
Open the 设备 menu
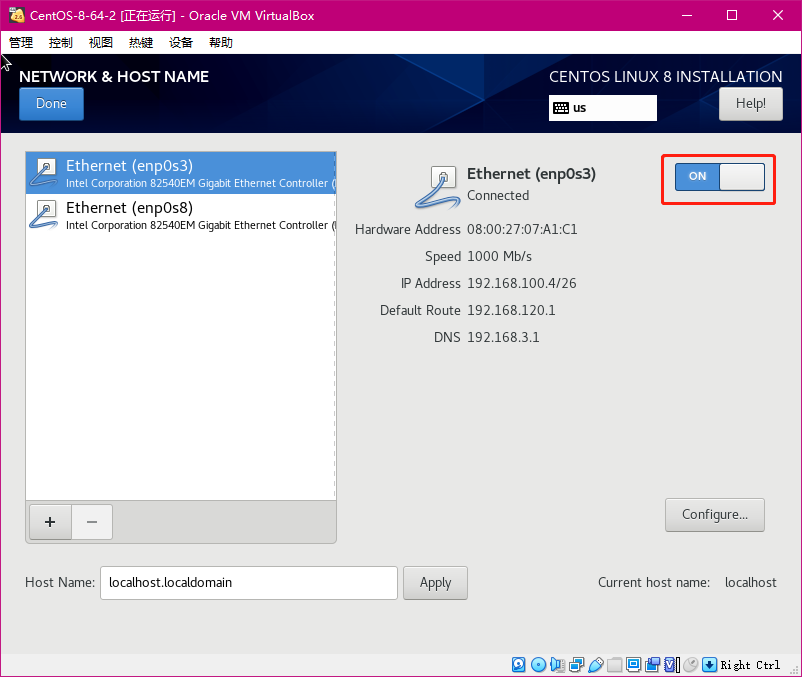coord(181,42)
